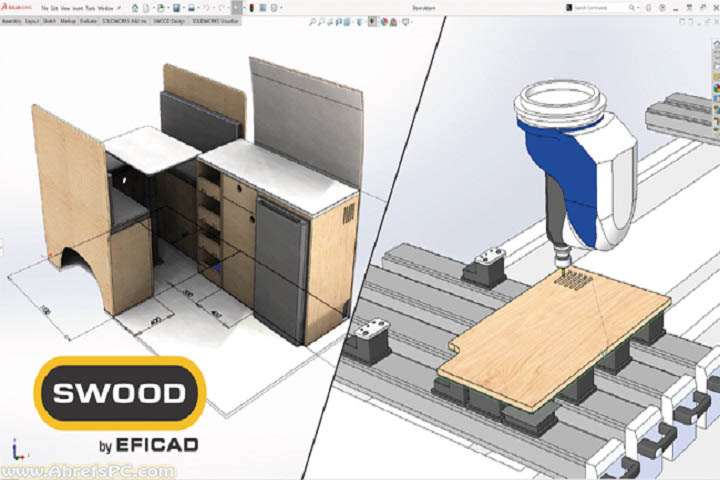Expand the search type dropdown arrow
Image resolution: width=720 pixels, height=480 pixels.
(638, 8)
